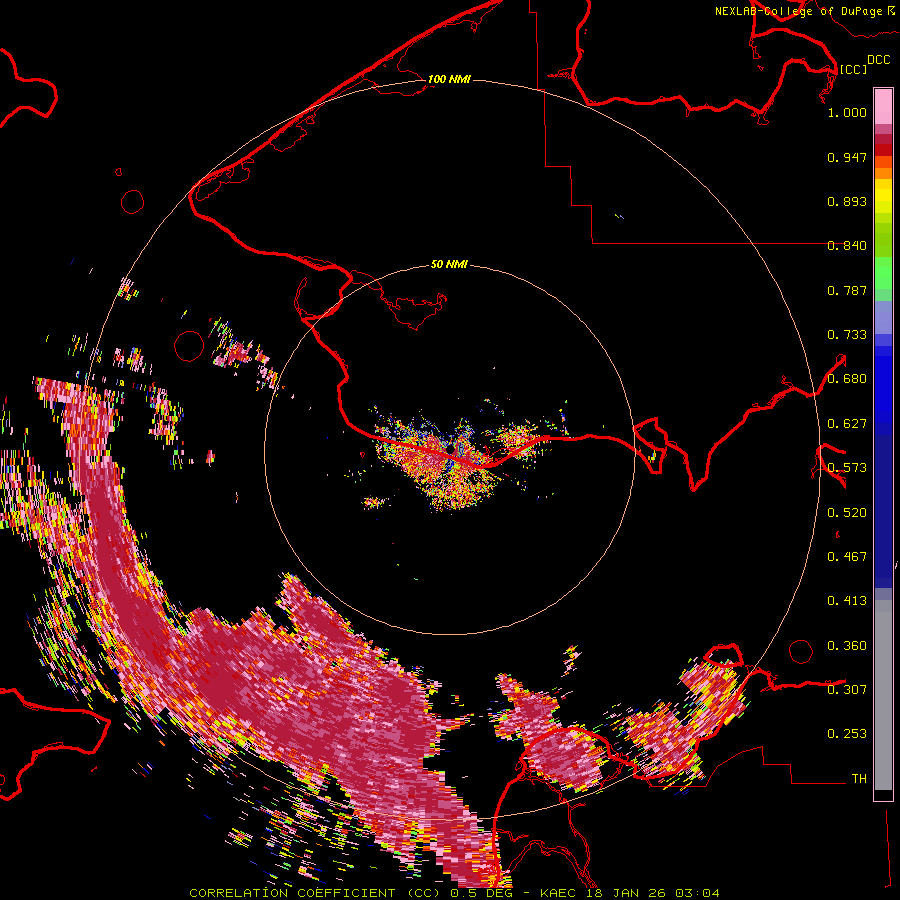Click the 100 NMI range ring label
This screenshot has height=900, width=900.
449,79
